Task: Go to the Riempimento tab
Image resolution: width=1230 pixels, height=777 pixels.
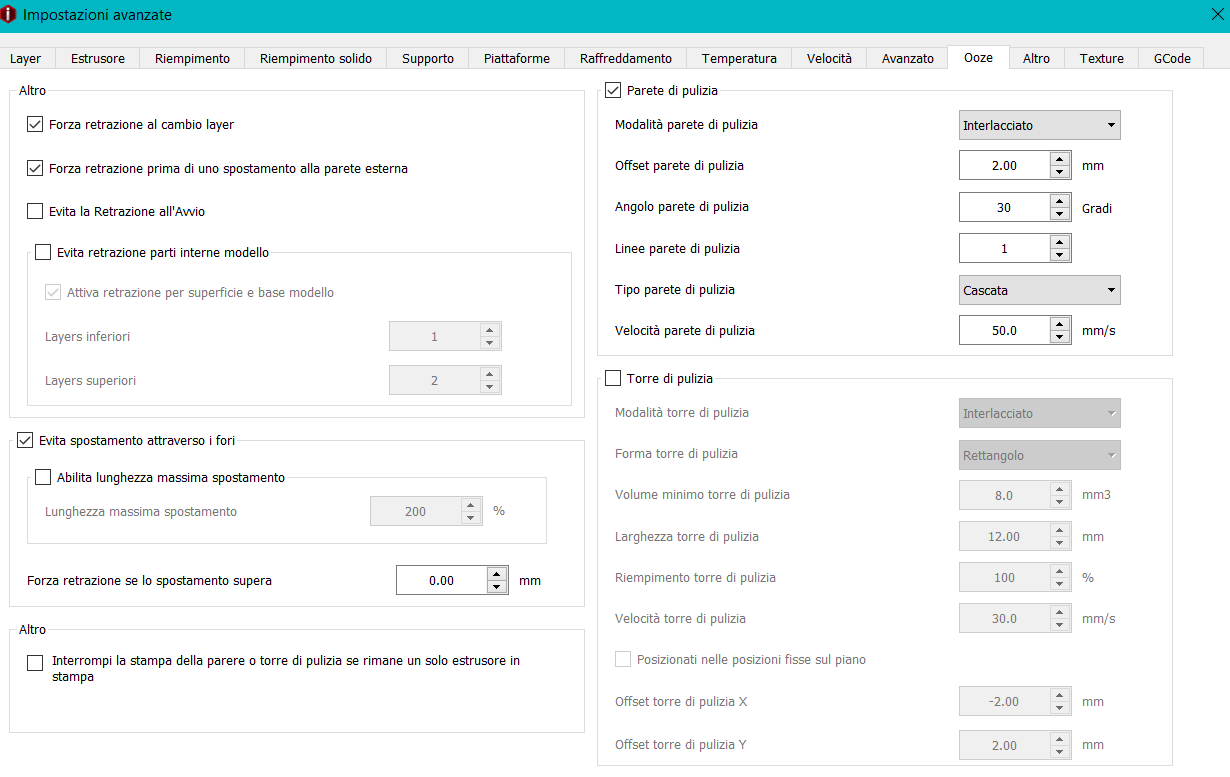Action: point(192,59)
